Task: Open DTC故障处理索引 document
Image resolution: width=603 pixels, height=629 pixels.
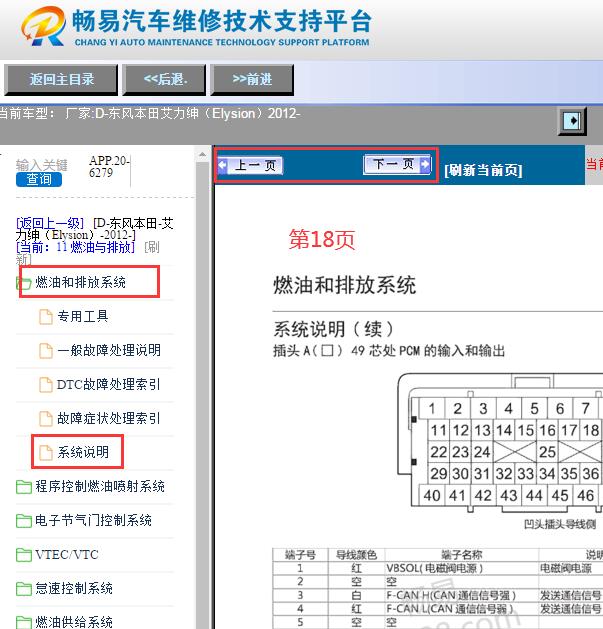Action: click(x=108, y=384)
